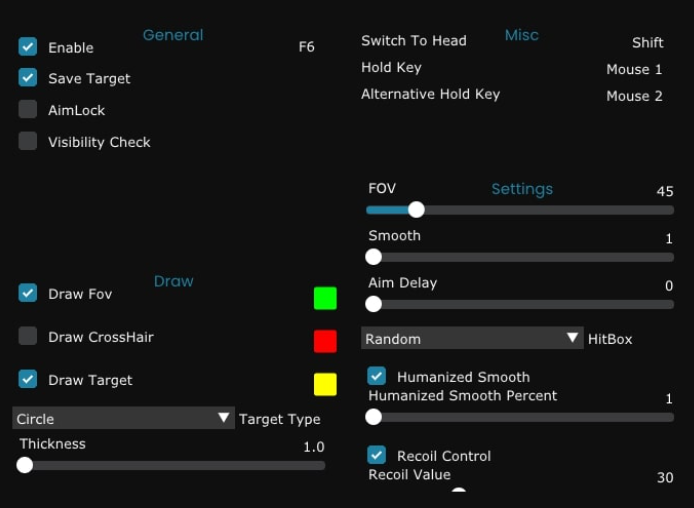Toggle the Enable checkbox
Viewport: 694px width, 508px height.
(x=28, y=47)
